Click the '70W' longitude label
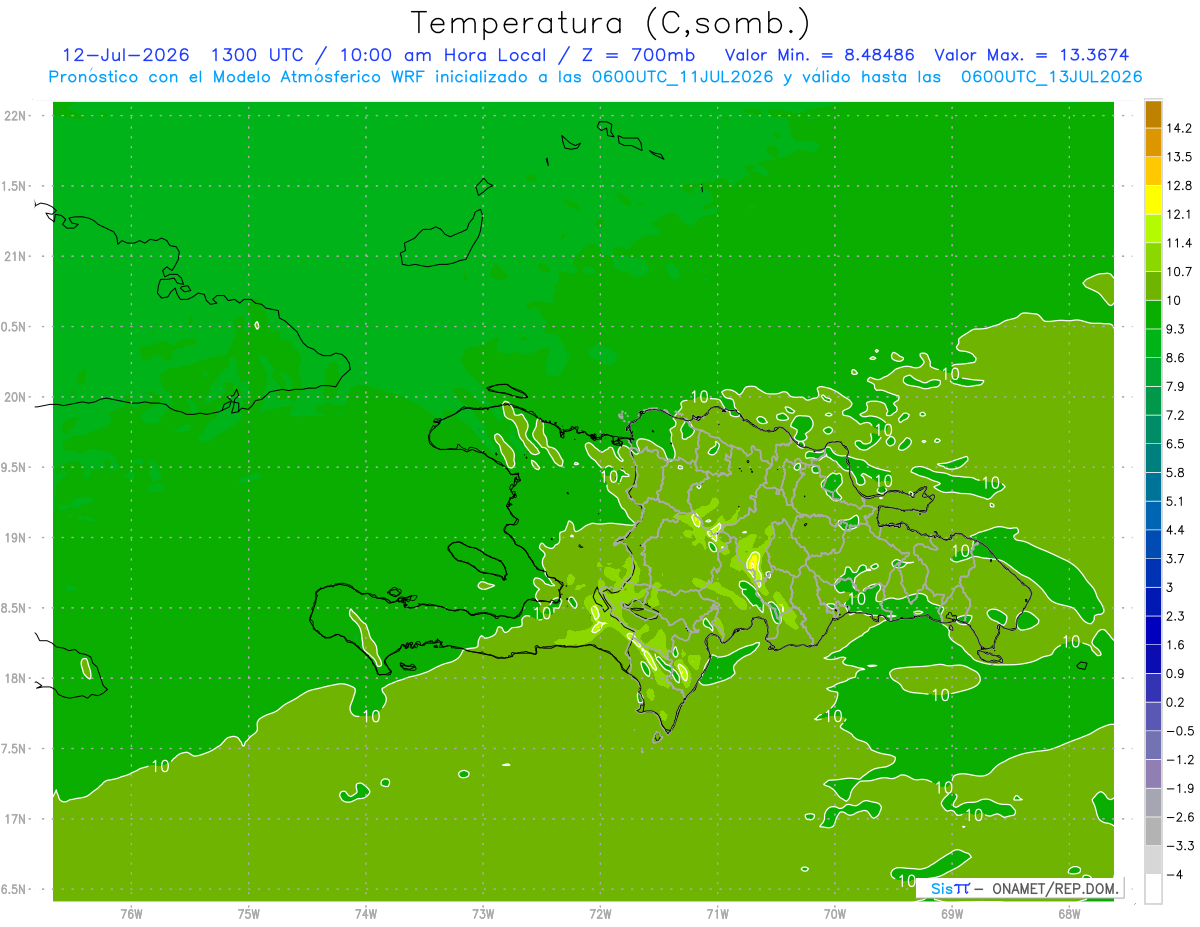 point(835,914)
